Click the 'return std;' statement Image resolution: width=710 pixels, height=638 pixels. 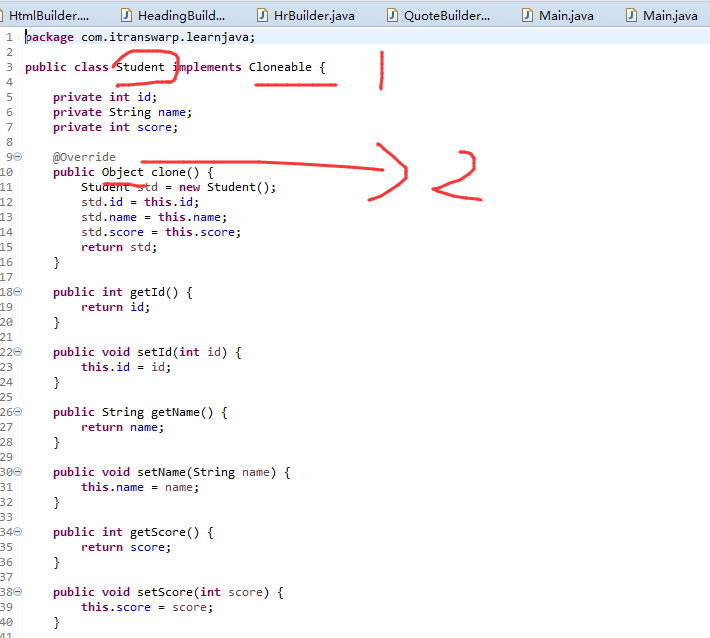click(119, 247)
